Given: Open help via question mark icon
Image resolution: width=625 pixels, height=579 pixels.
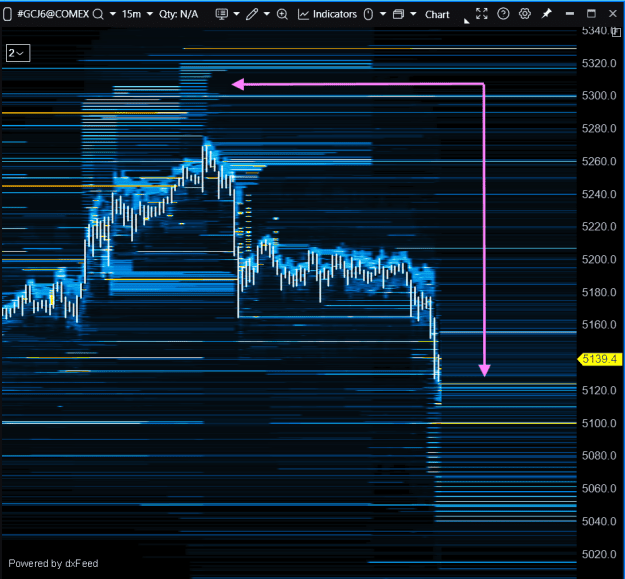Looking at the screenshot, I should point(503,14).
